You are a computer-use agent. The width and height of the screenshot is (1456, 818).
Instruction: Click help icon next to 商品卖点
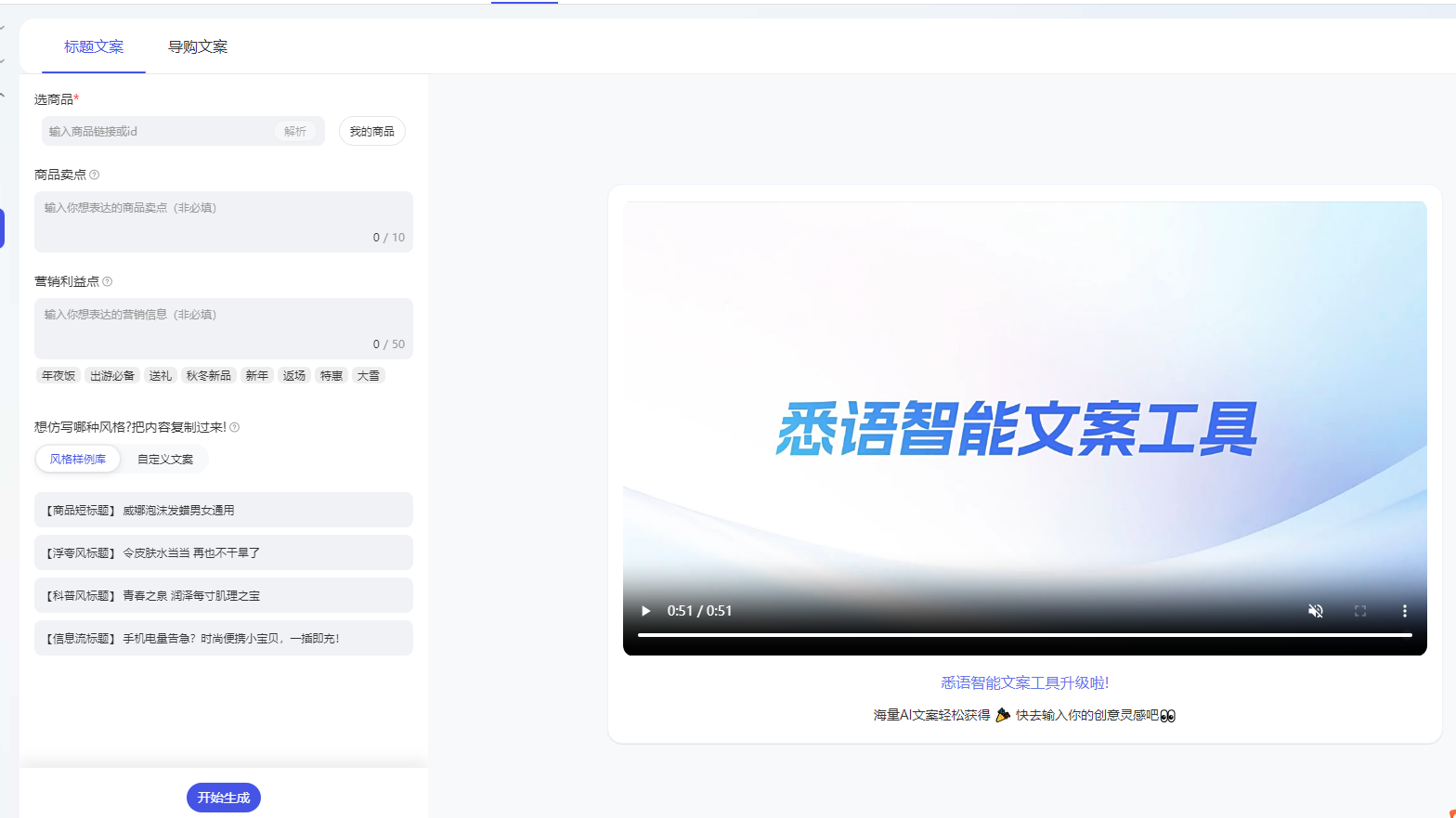point(95,175)
